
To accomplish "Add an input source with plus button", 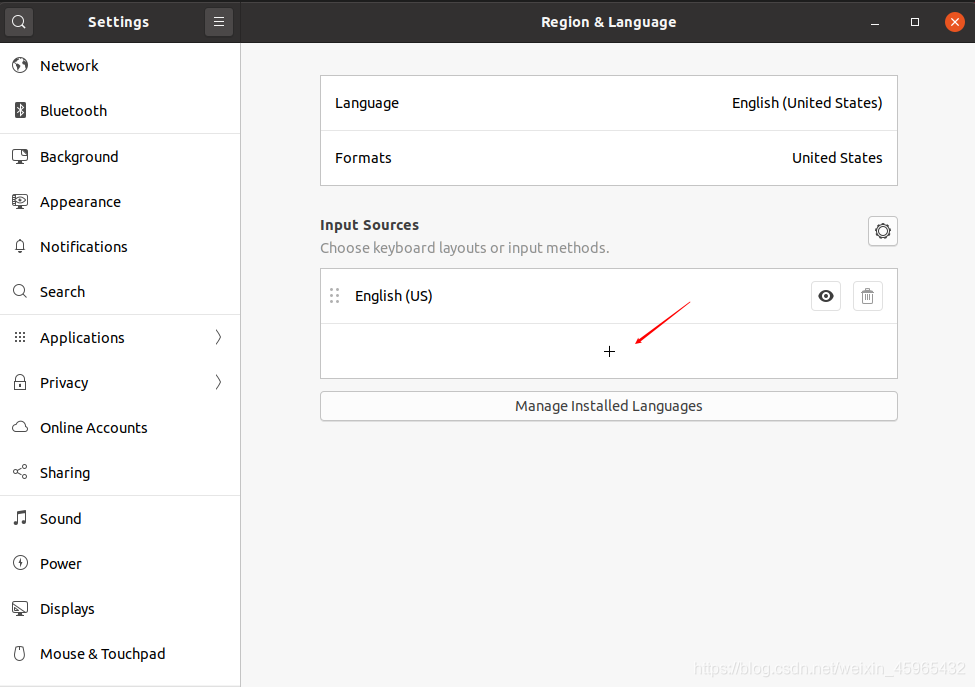I will pos(609,351).
